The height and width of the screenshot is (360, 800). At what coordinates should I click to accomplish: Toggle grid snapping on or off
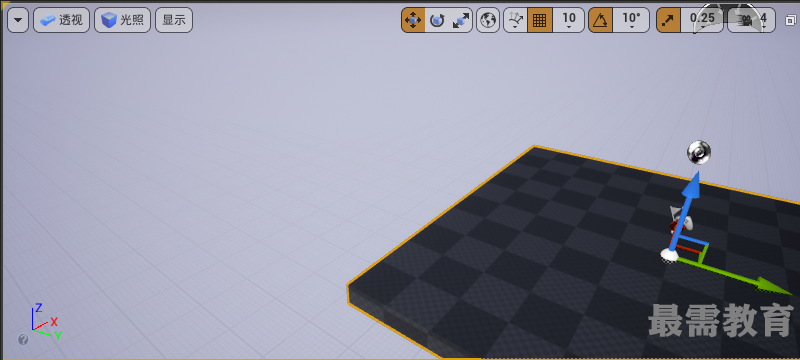[540, 20]
